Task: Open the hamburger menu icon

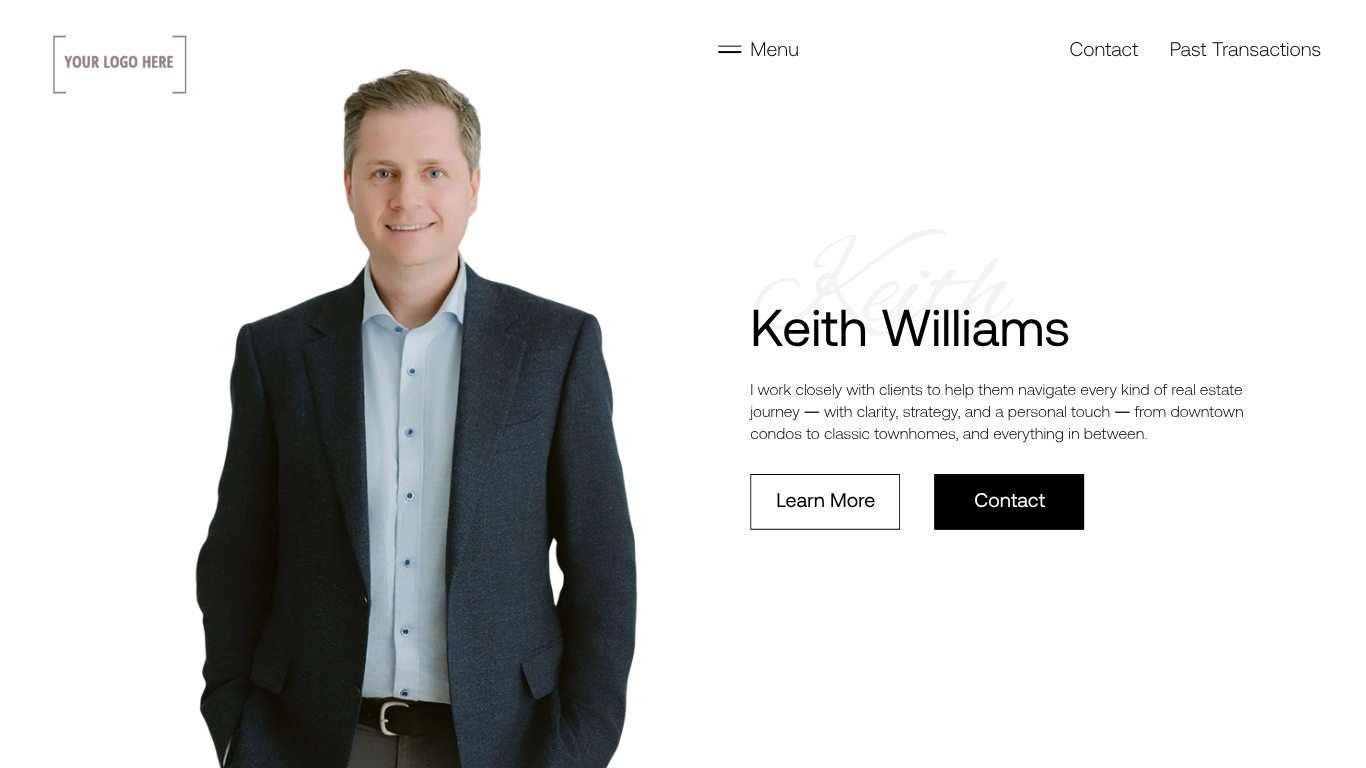Action: point(729,49)
